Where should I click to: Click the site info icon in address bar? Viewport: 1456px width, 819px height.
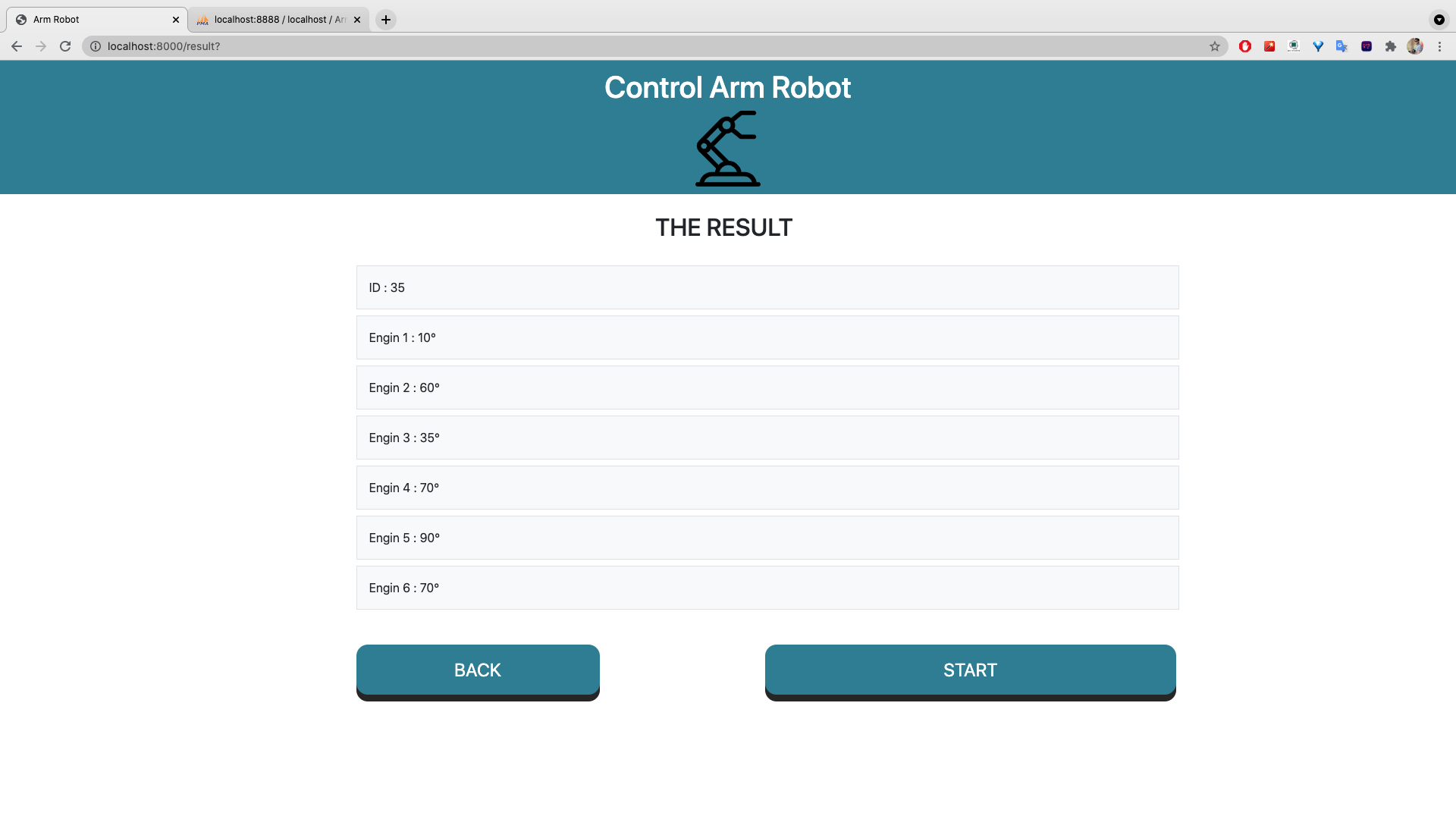(96, 46)
